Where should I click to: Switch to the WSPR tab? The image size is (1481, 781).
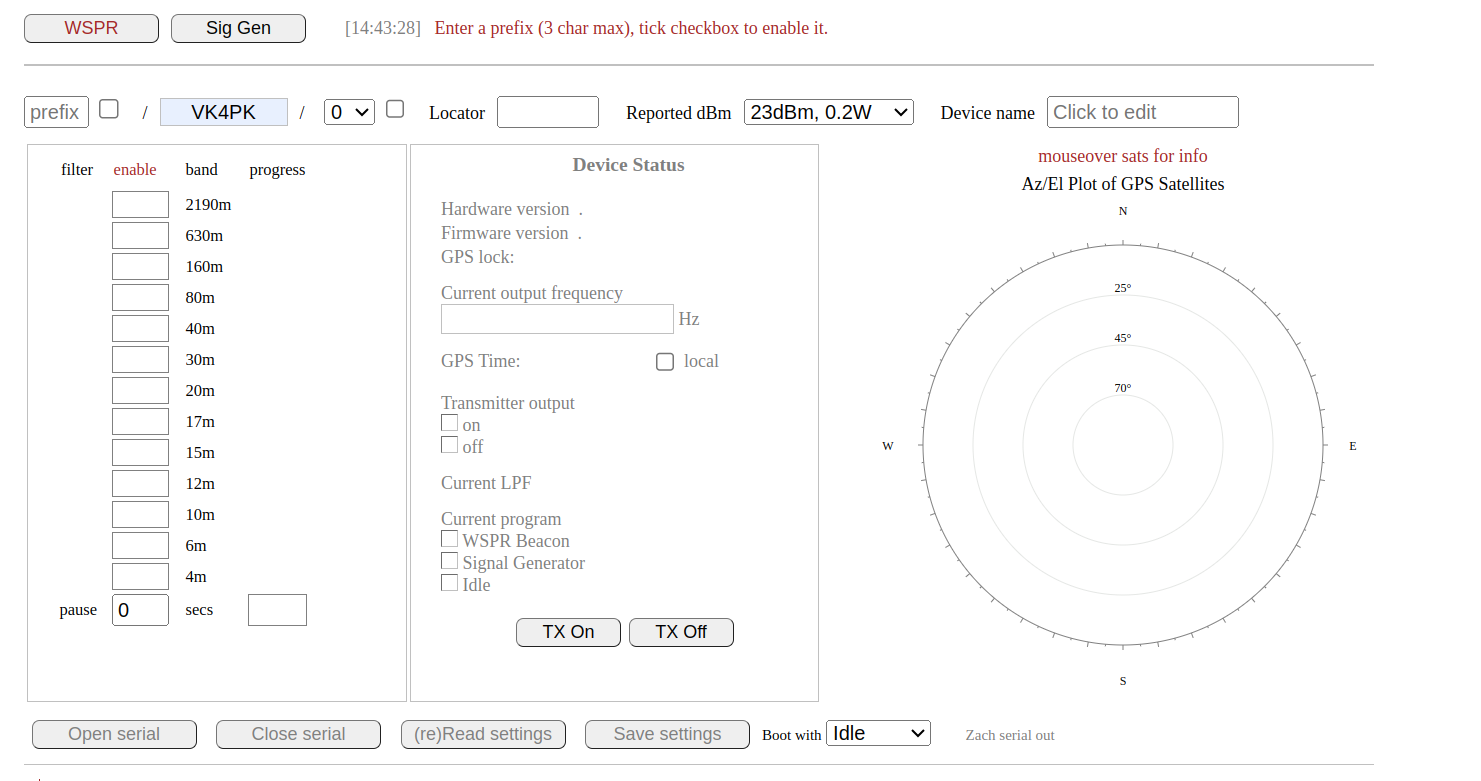click(91, 28)
